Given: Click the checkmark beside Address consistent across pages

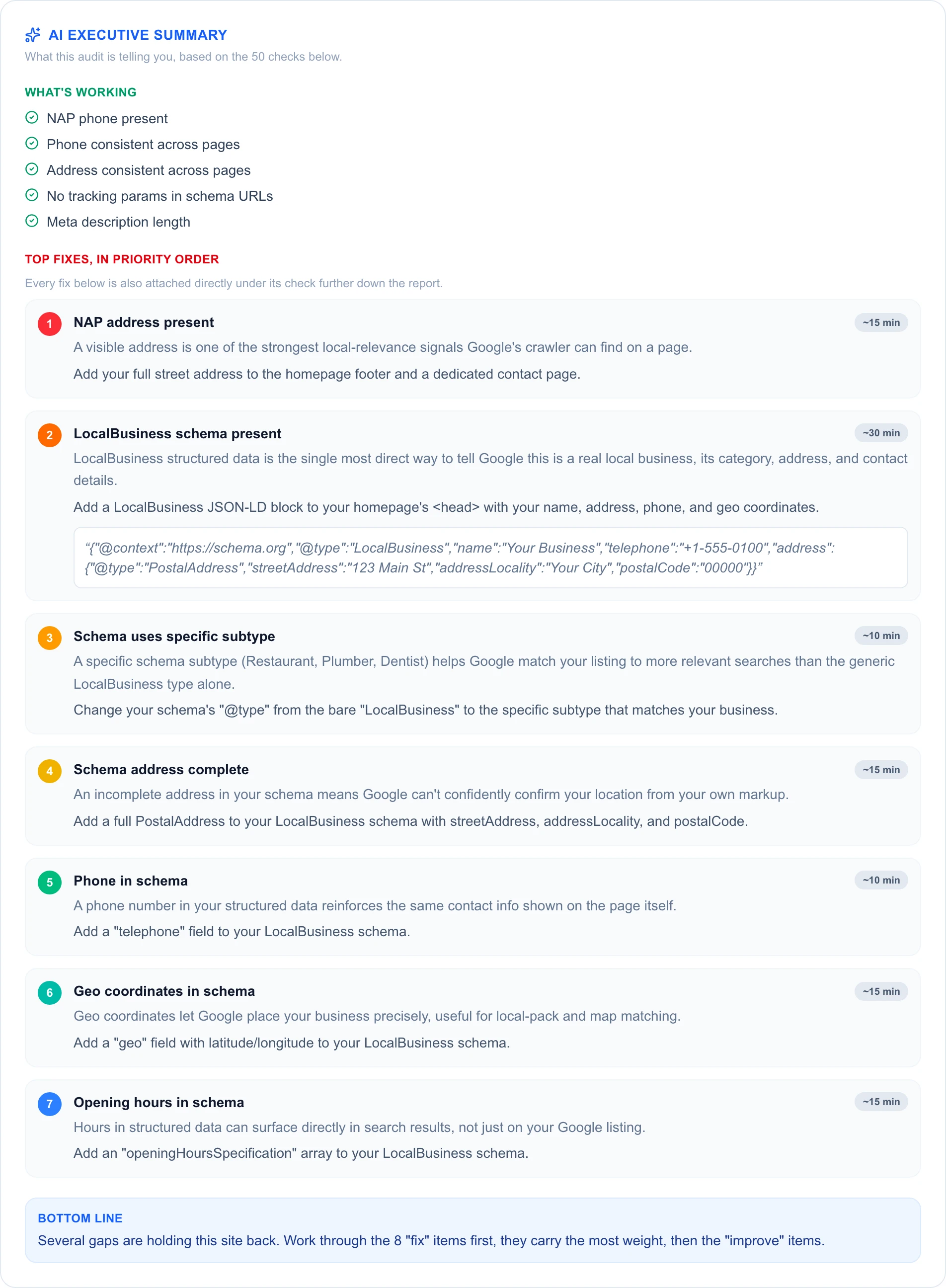Looking at the screenshot, I should point(32,169).
